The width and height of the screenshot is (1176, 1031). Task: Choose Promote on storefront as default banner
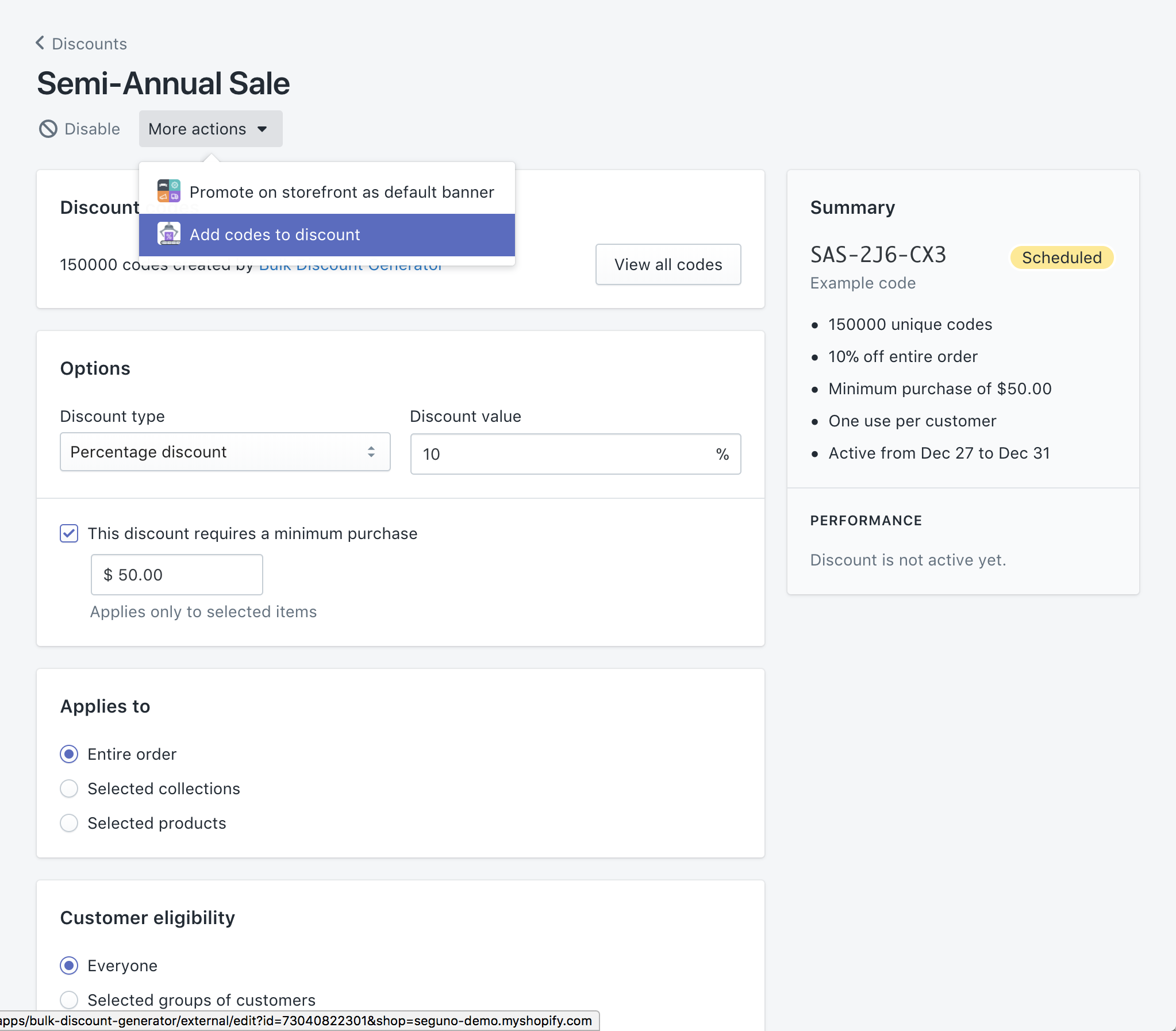pos(341,192)
